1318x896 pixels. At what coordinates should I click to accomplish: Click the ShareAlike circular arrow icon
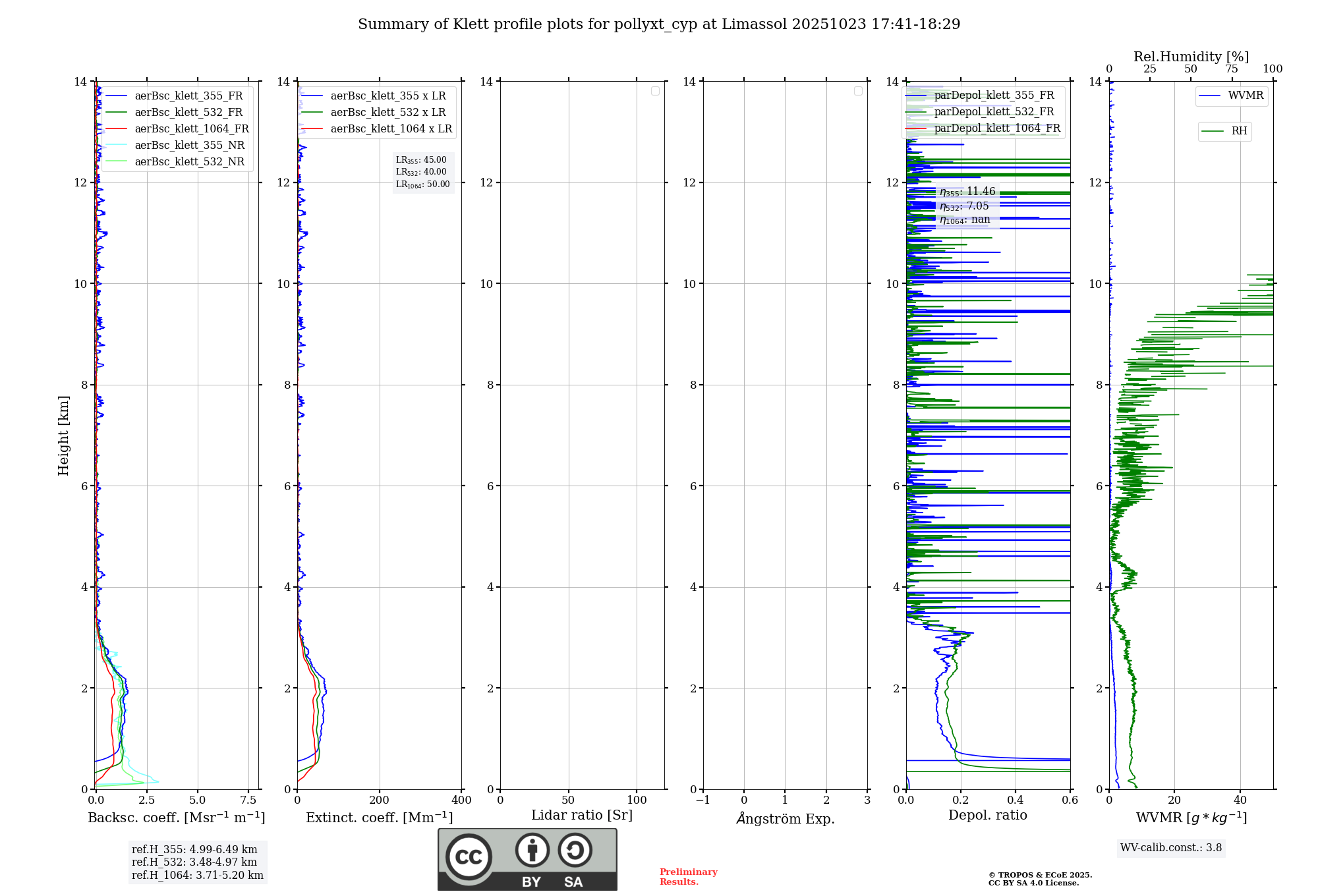point(575,850)
